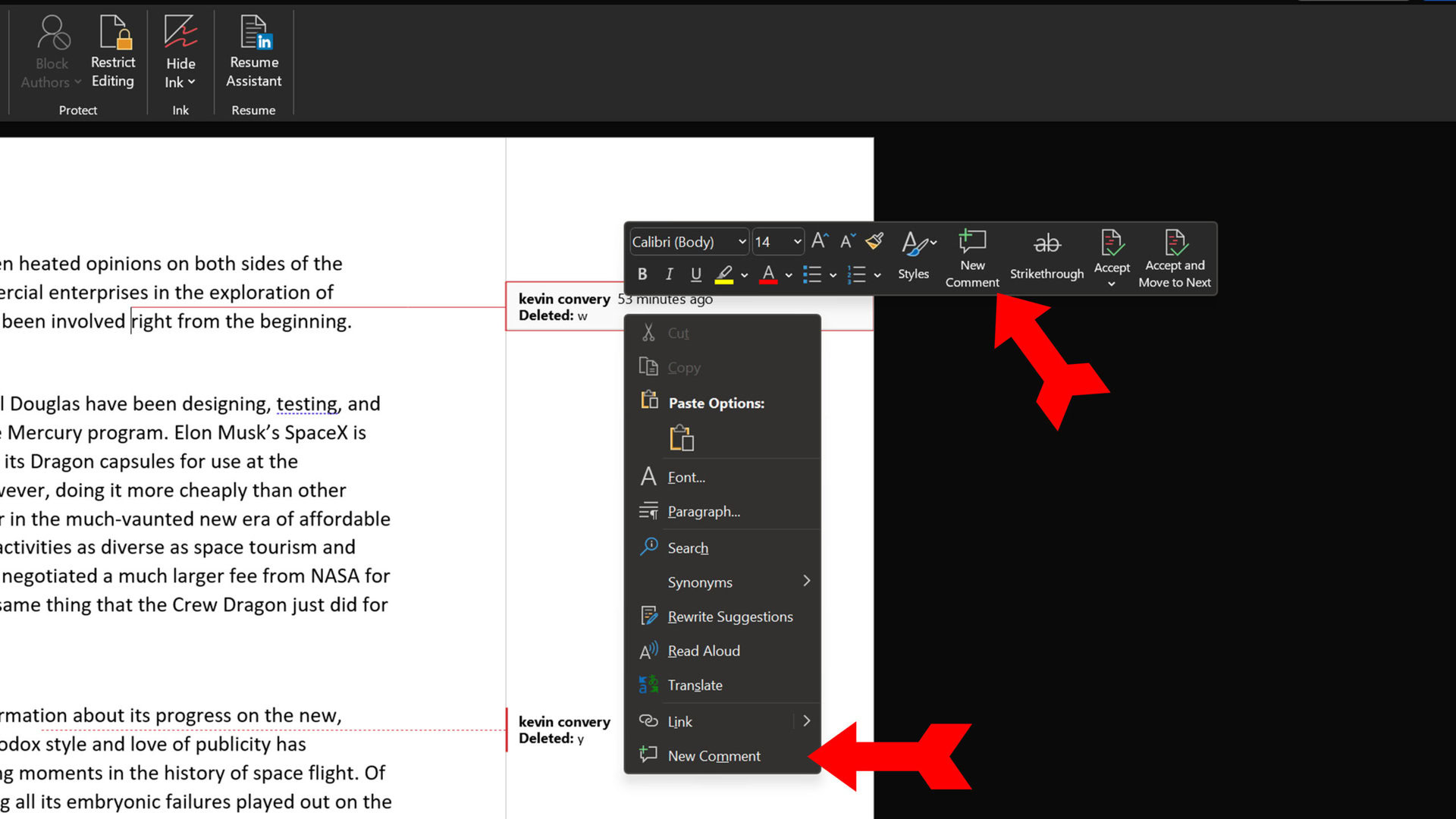
Task: Expand the Link submenu arrow
Action: coord(808,721)
